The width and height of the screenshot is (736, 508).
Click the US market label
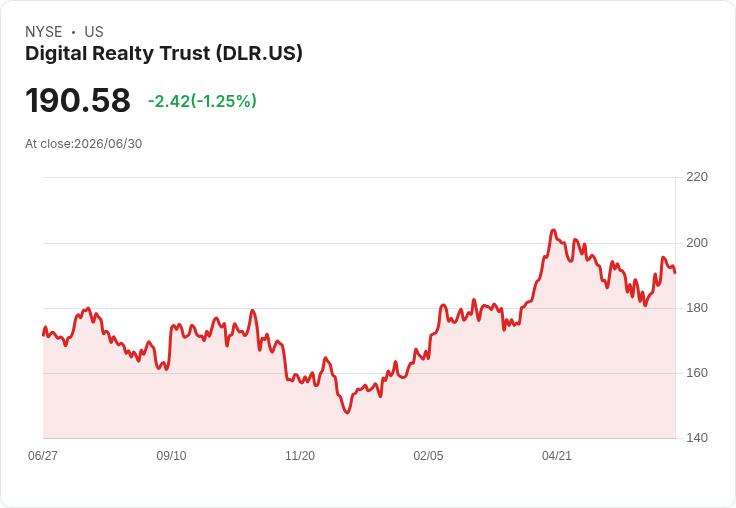(x=94, y=32)
